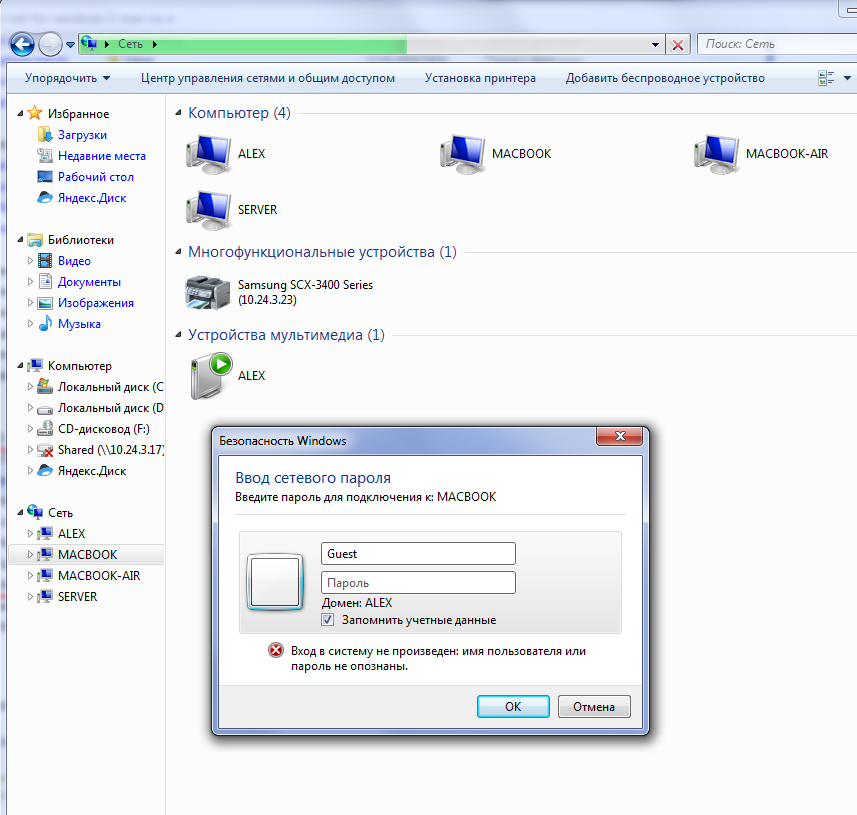Expand the Упорядочить dropdown menu
This screenshot has height=815, width=857.
pos(67,78)
